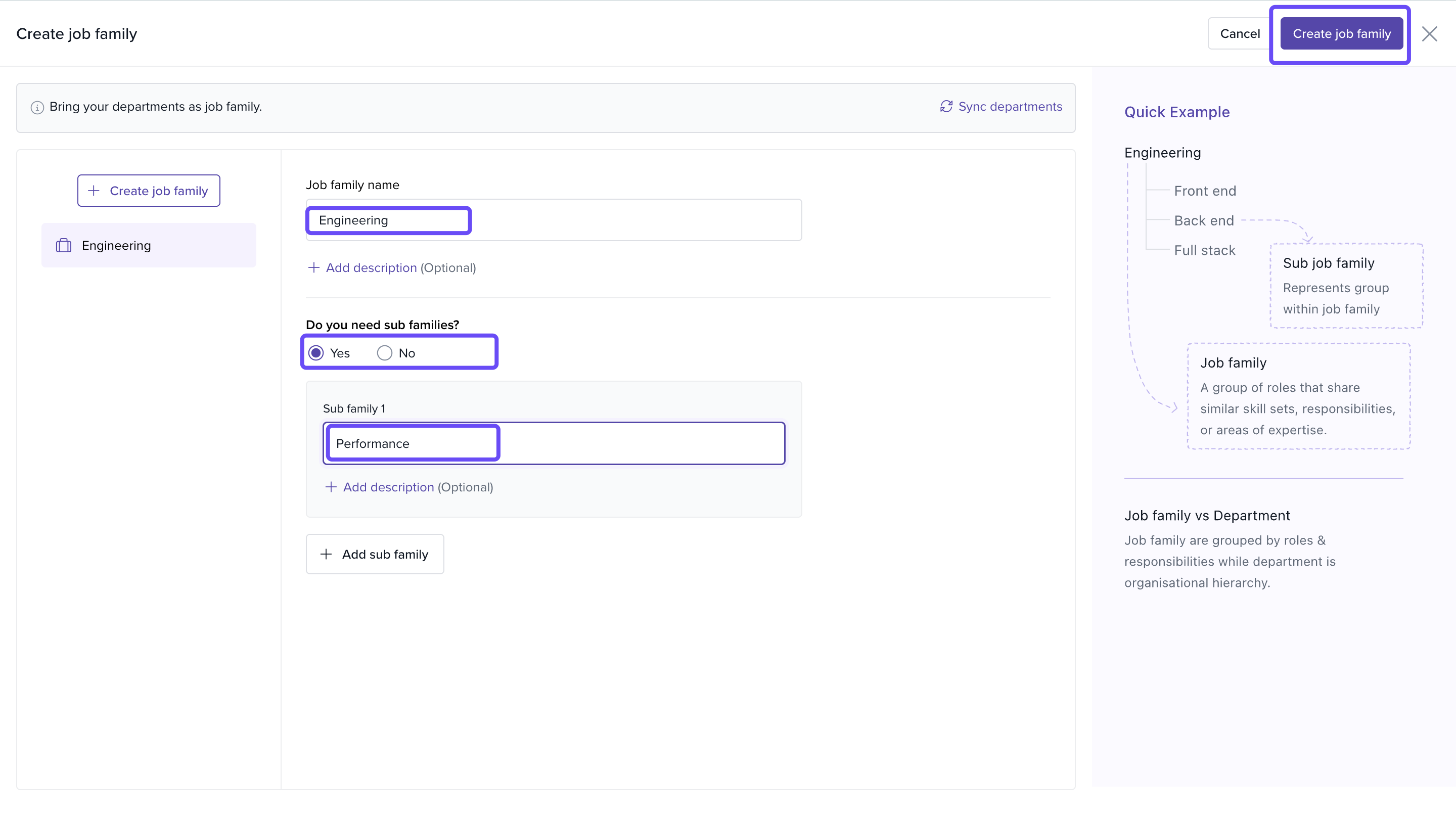The width and height of the screenshot is (1456, 822).
Task: Select Yes for sub families
Action: [316, 353]
